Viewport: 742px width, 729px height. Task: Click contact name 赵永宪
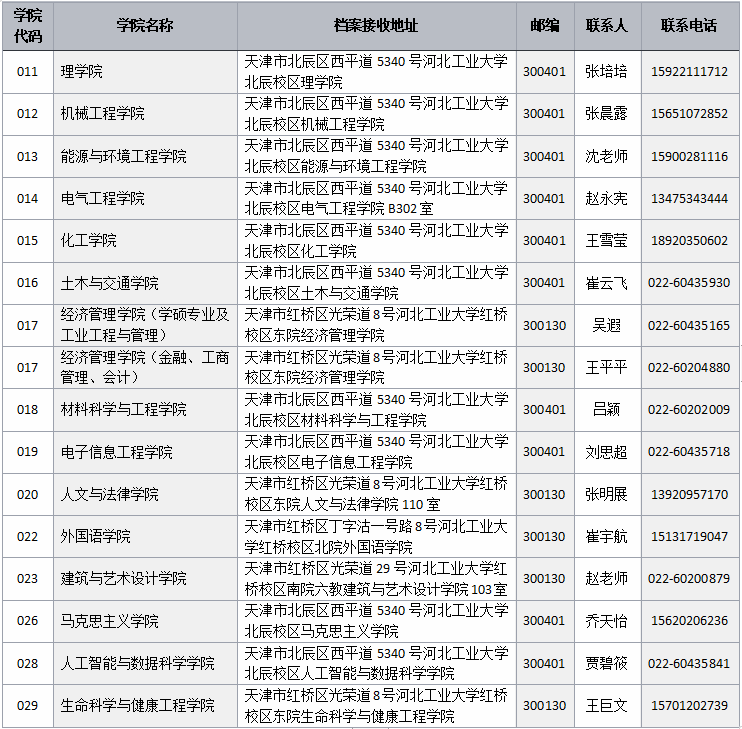(607, 198)
